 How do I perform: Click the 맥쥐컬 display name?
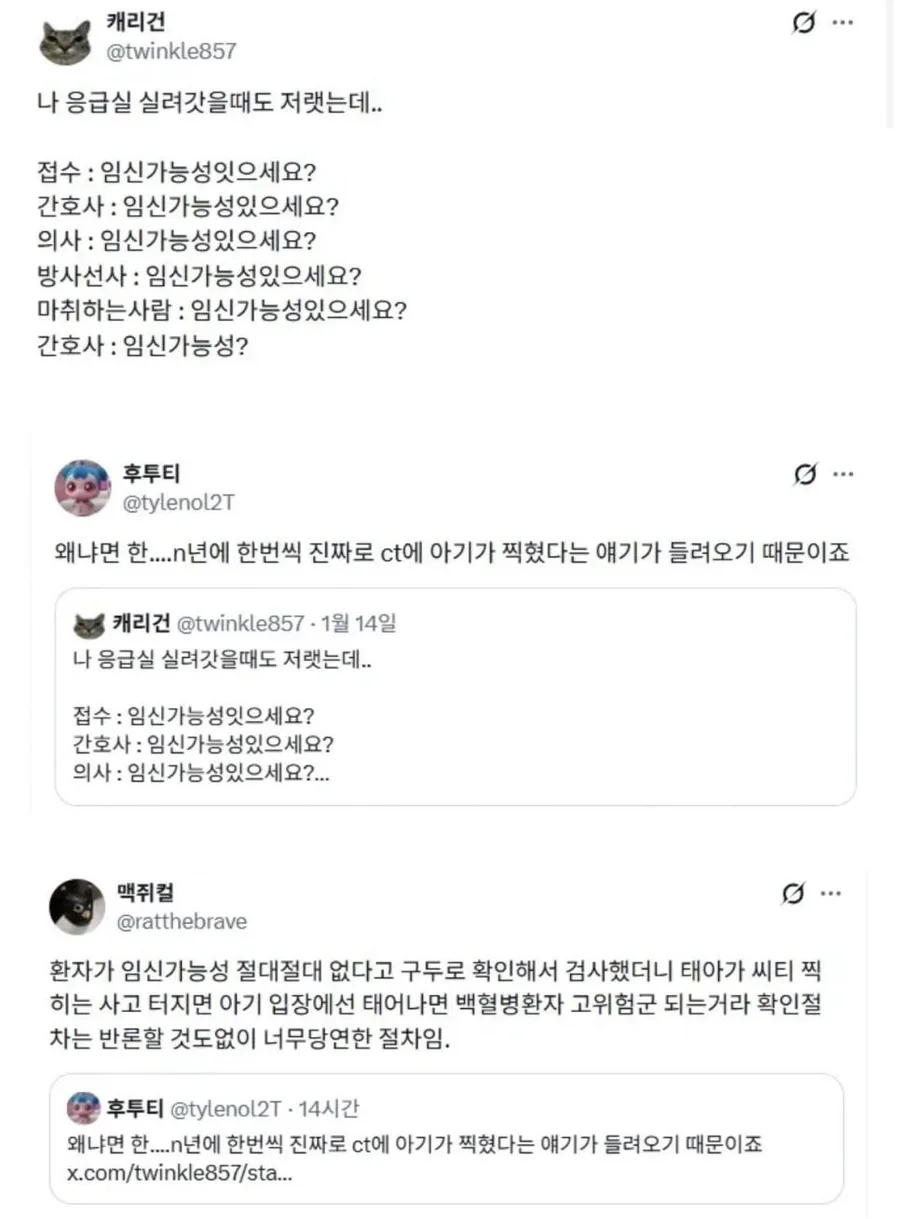(x=146, y=893)
